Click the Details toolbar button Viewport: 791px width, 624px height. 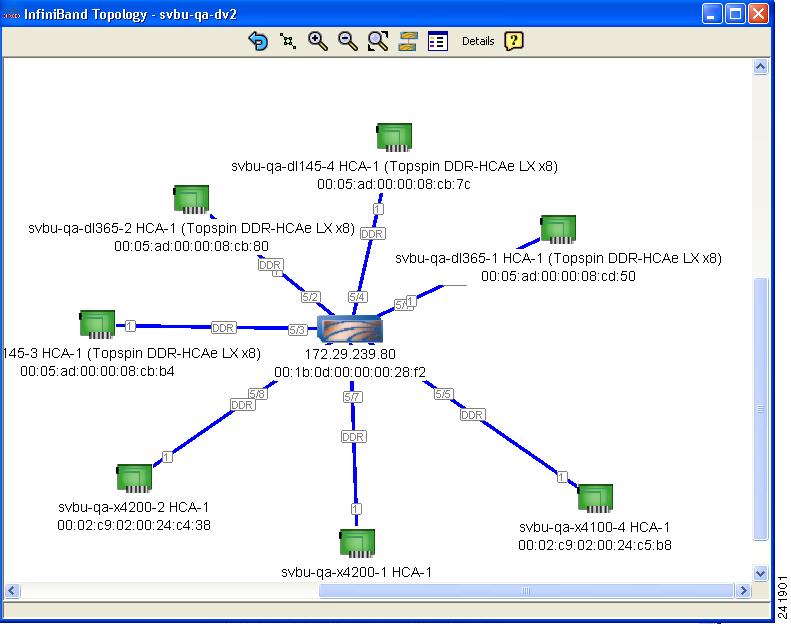coord(478,41)
